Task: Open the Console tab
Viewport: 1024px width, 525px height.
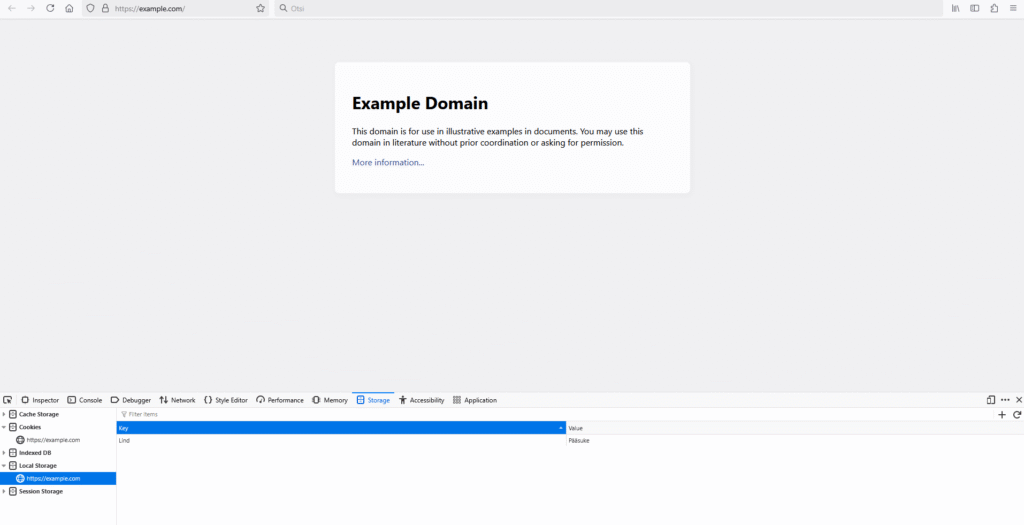Action: click(x=85, y=400)
